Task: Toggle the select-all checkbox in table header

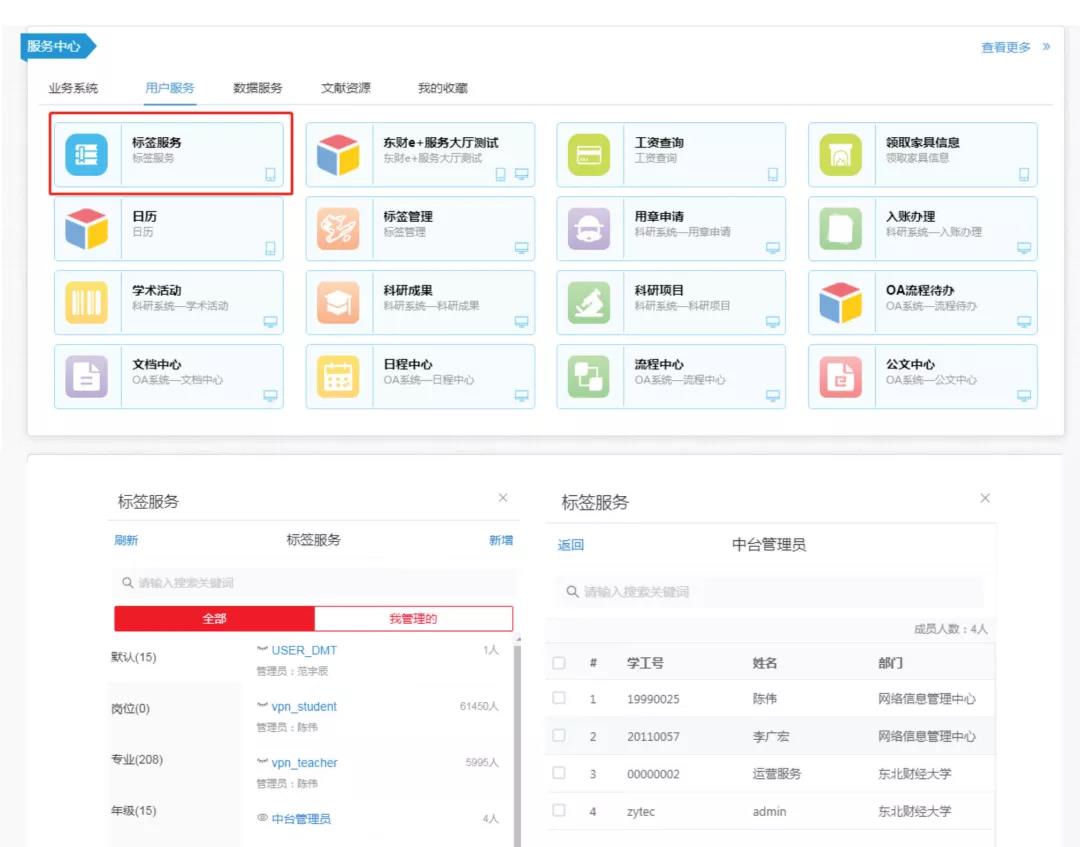Action: click(559, 663)
